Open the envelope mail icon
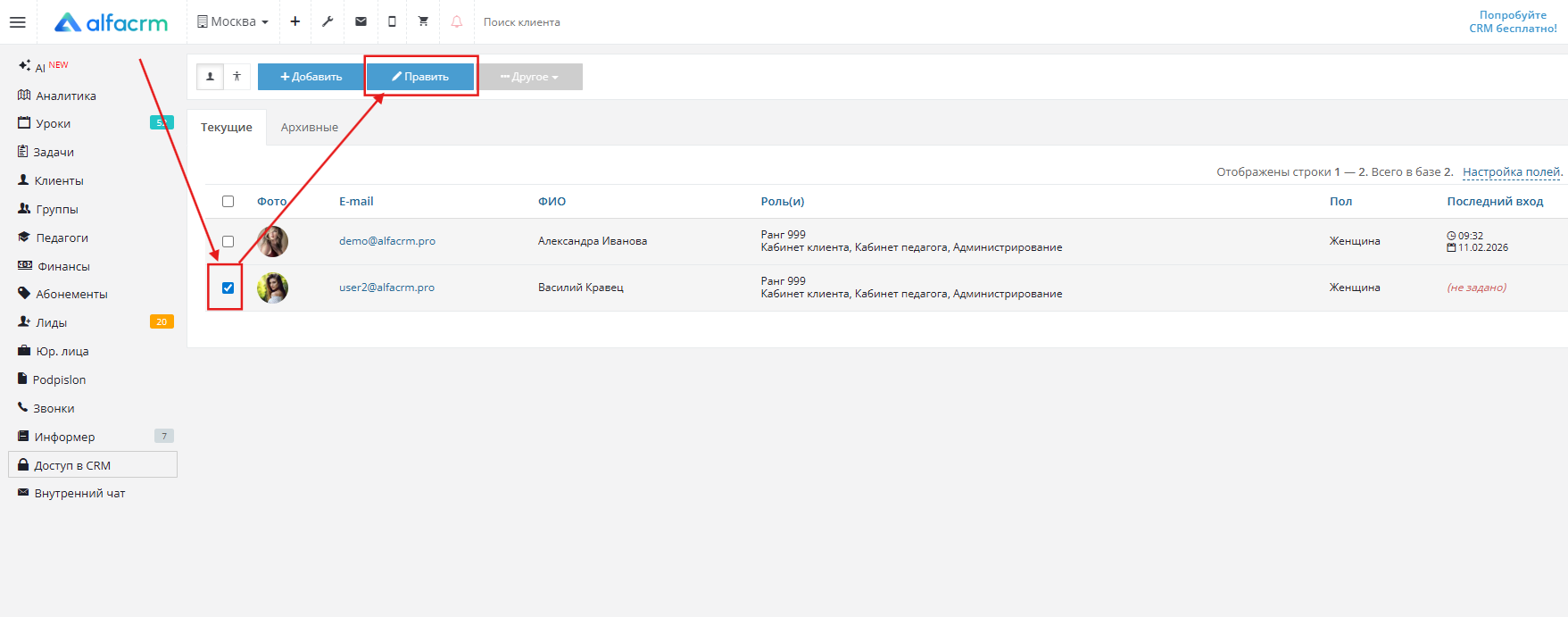1568x617 pixels. coord(361,21)
